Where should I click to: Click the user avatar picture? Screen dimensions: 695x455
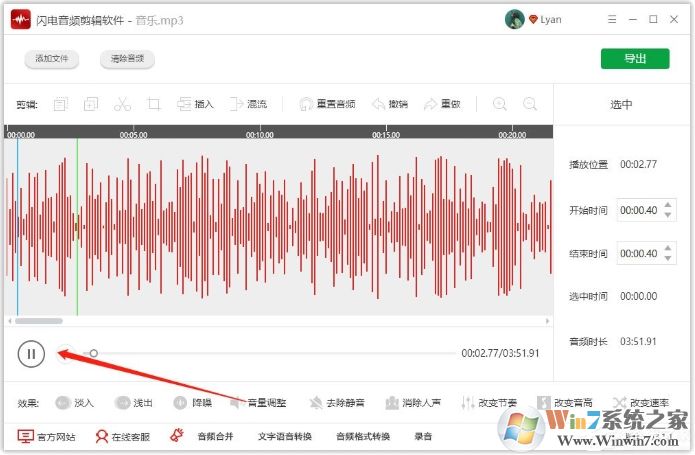[515, 19]
